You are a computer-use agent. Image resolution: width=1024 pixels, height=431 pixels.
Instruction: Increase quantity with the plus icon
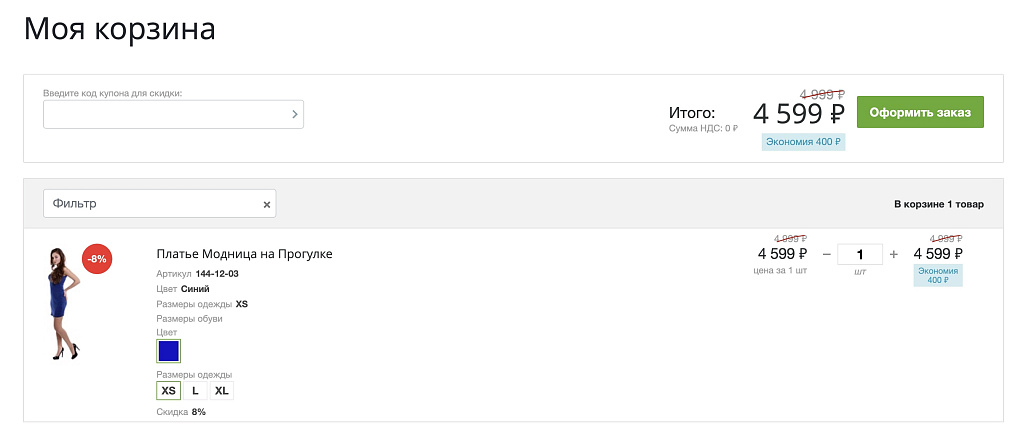894,254
